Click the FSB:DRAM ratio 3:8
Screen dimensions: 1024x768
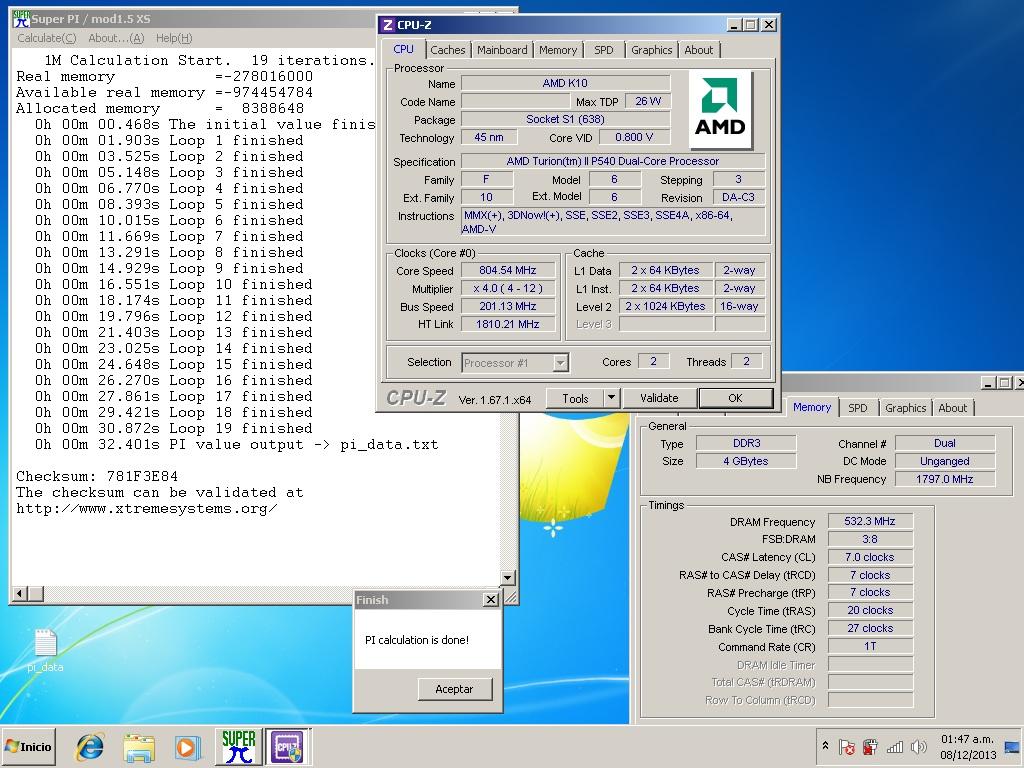(870, 539)
